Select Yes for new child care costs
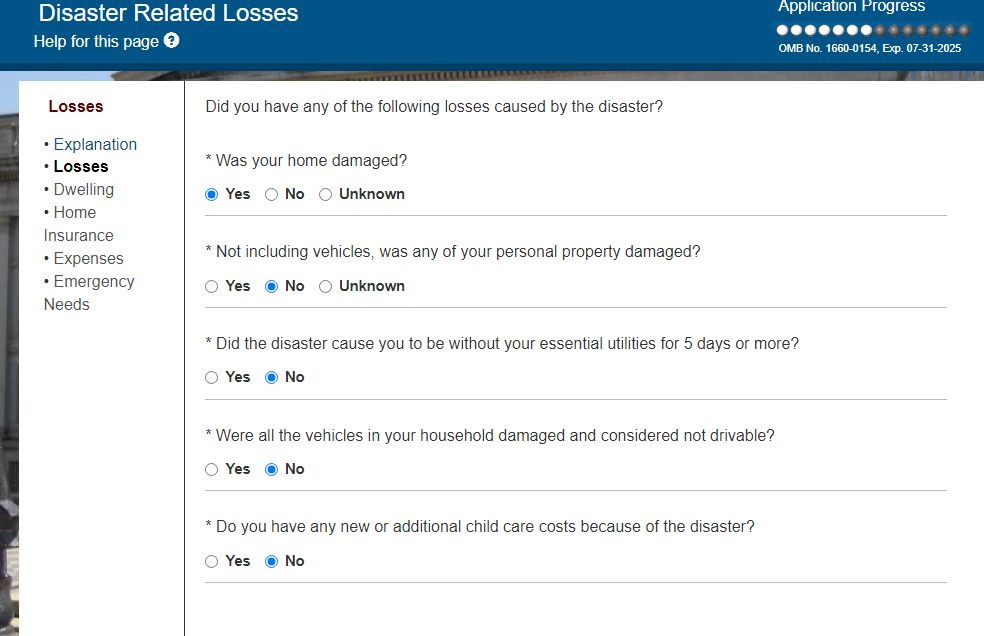This screenshot has width=984, height=636. [x=212, y=562]
